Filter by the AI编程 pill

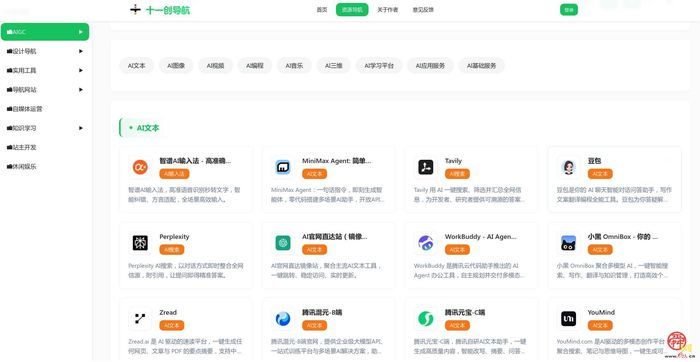(x=254, y=66)
